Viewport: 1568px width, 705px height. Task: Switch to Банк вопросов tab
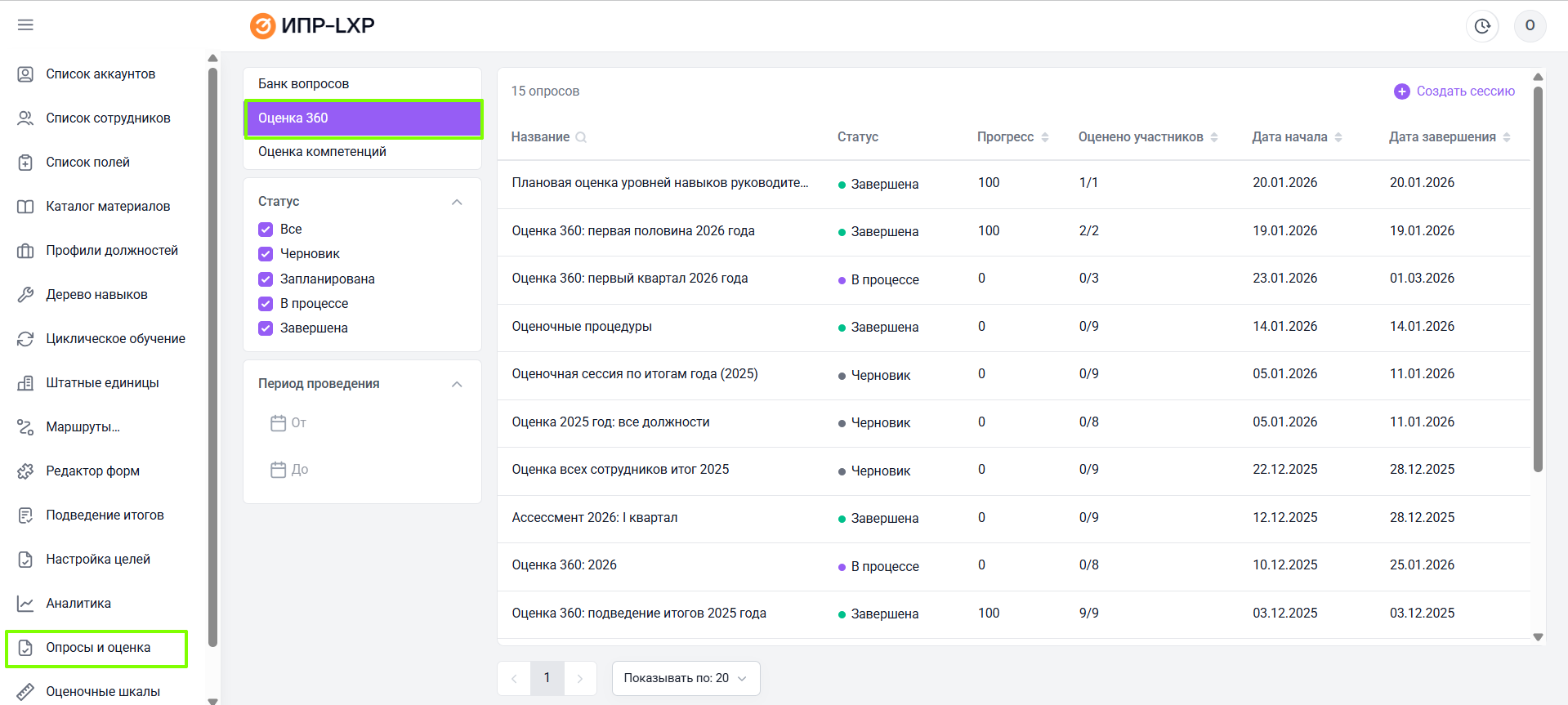tap(303, 84)
